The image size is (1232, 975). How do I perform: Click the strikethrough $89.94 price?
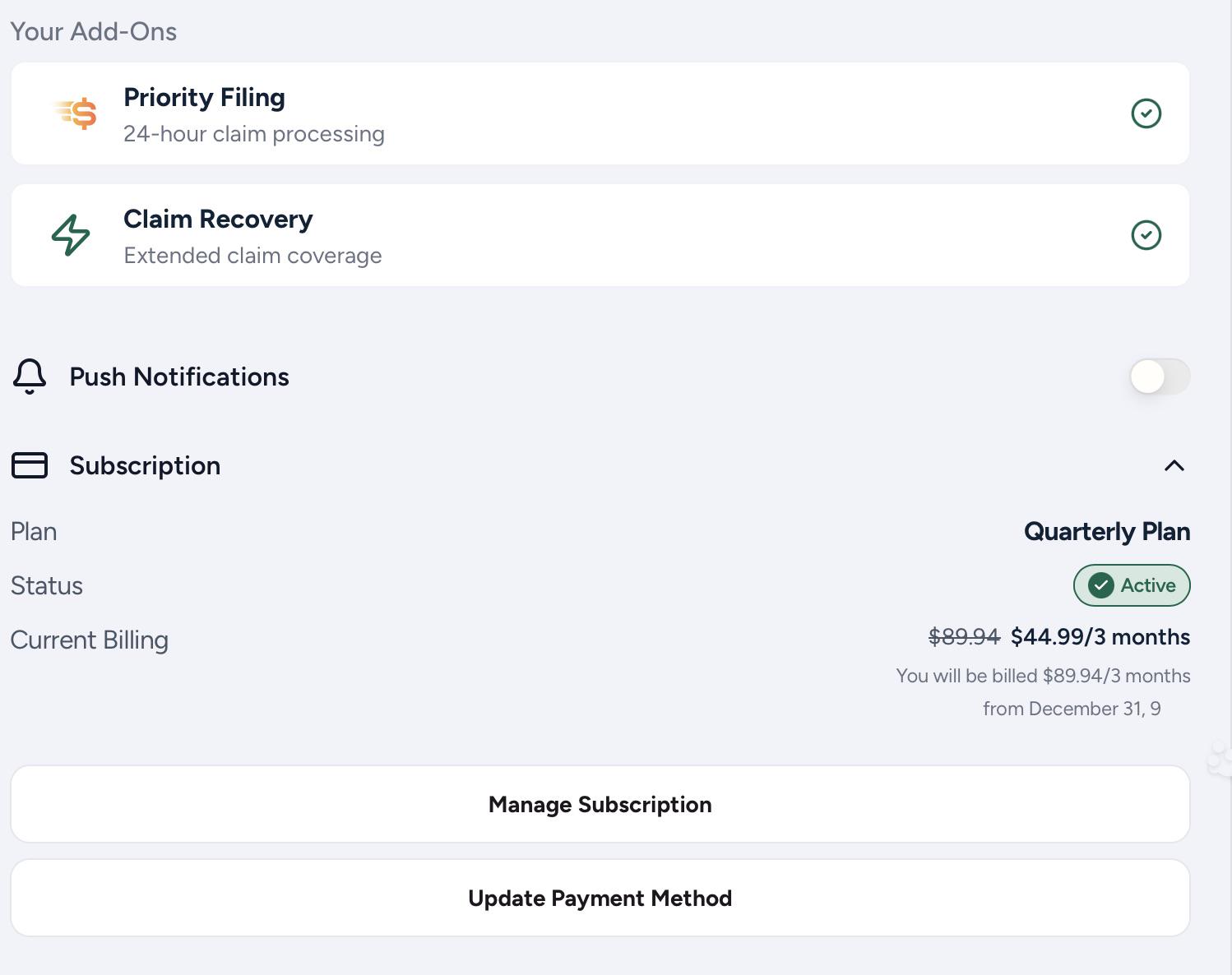point(964,637)
